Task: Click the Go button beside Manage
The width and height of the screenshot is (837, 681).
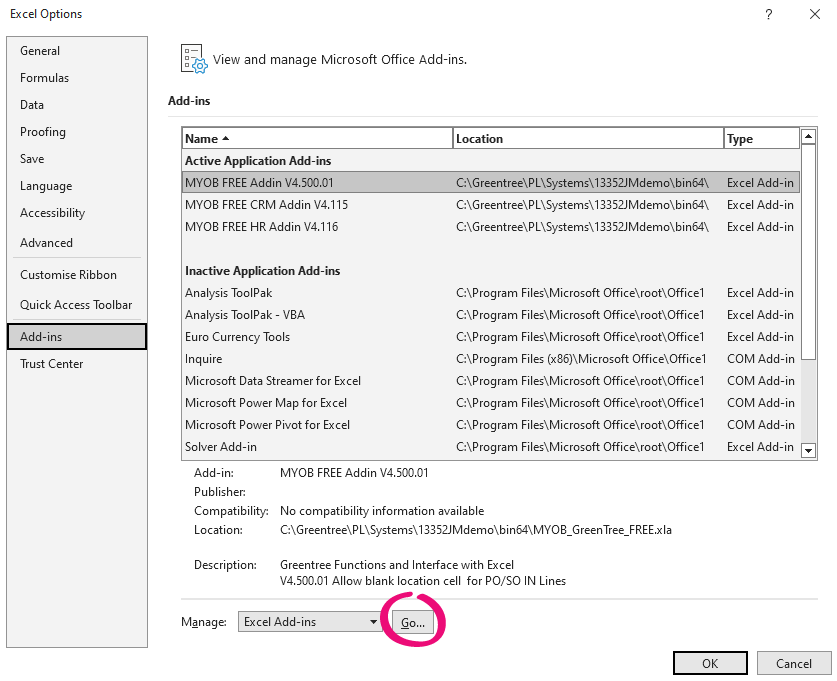Action: tap(413, 621)
